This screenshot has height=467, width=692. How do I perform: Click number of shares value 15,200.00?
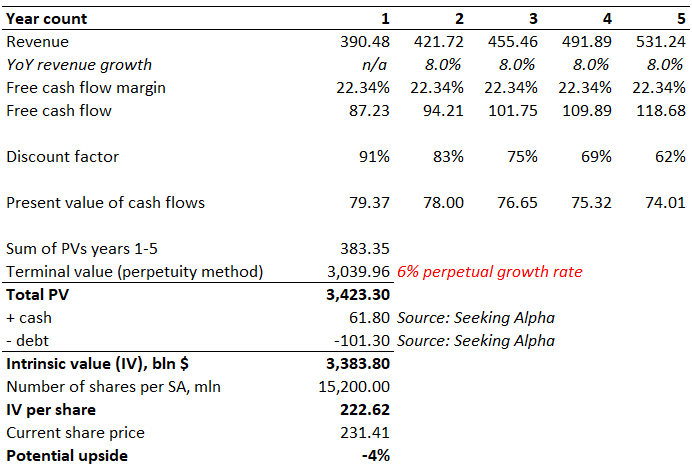(353, 387)
